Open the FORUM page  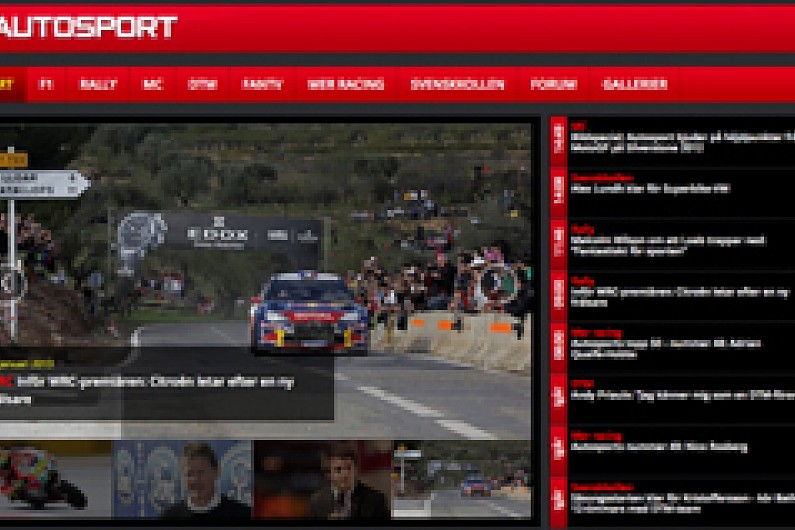click(554, 84)
